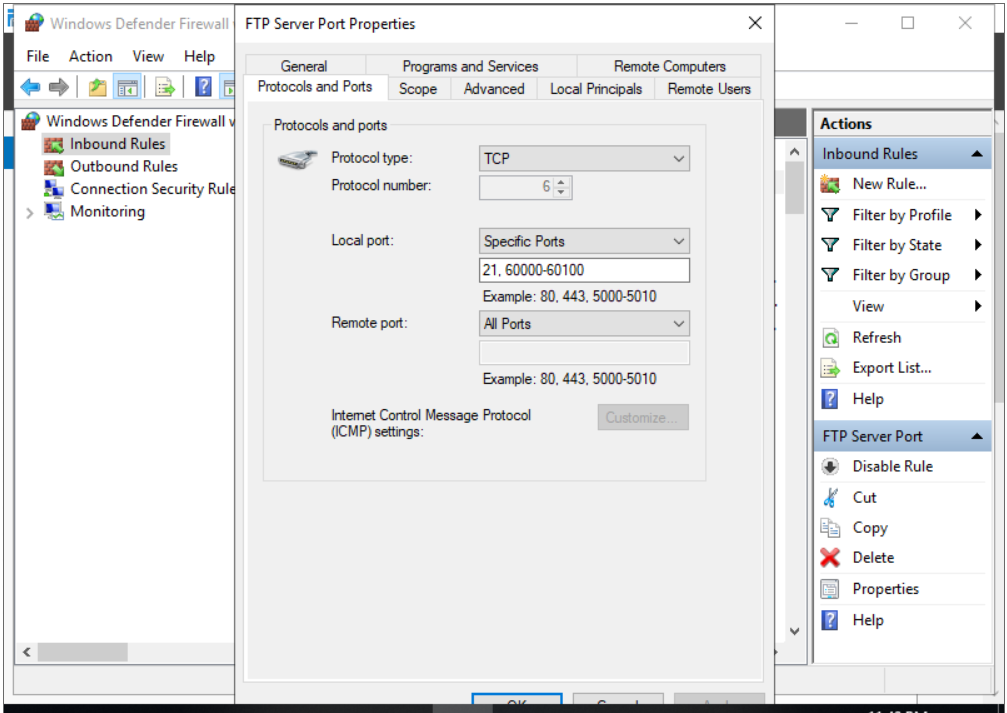
Task: Click the protocol number field showing 6
Action: (516, 187)
